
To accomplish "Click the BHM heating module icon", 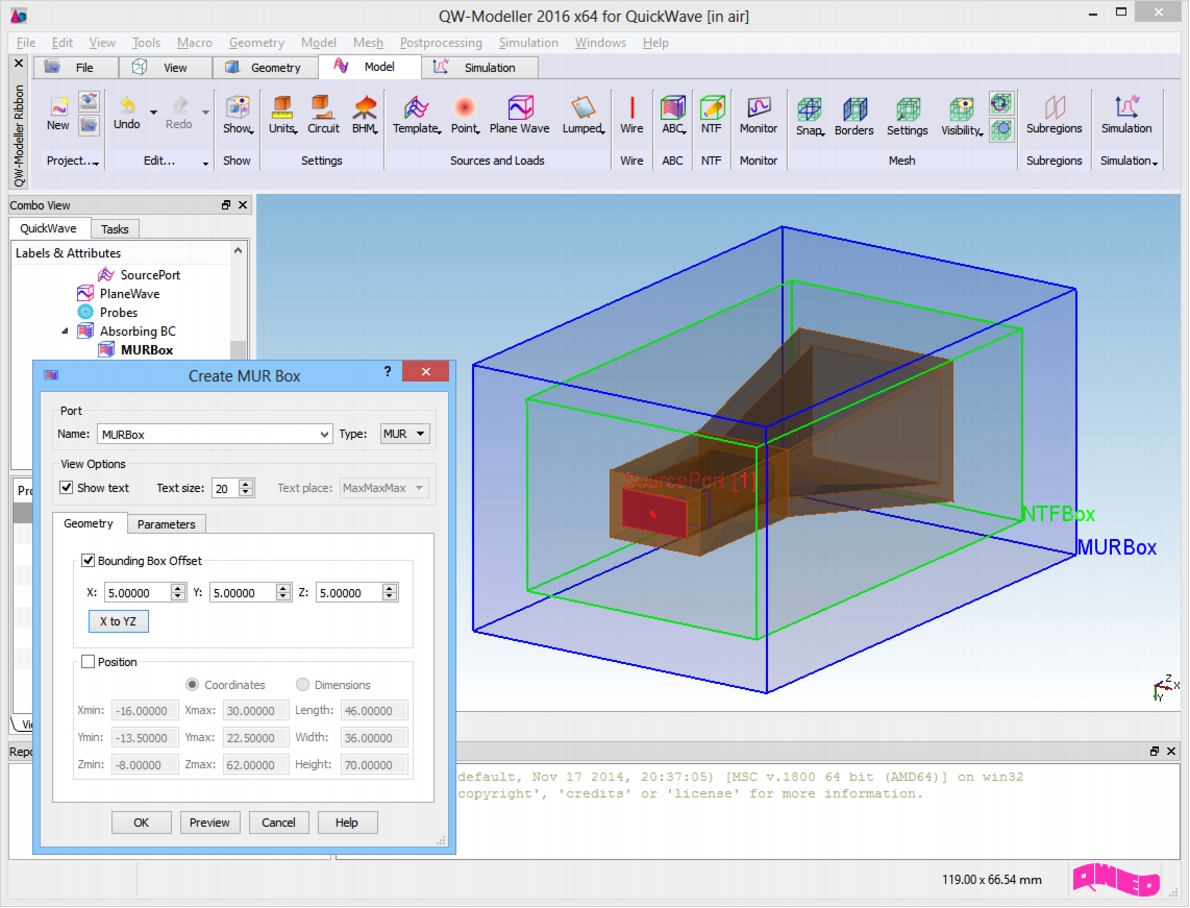I will click(x=365, y=106).
